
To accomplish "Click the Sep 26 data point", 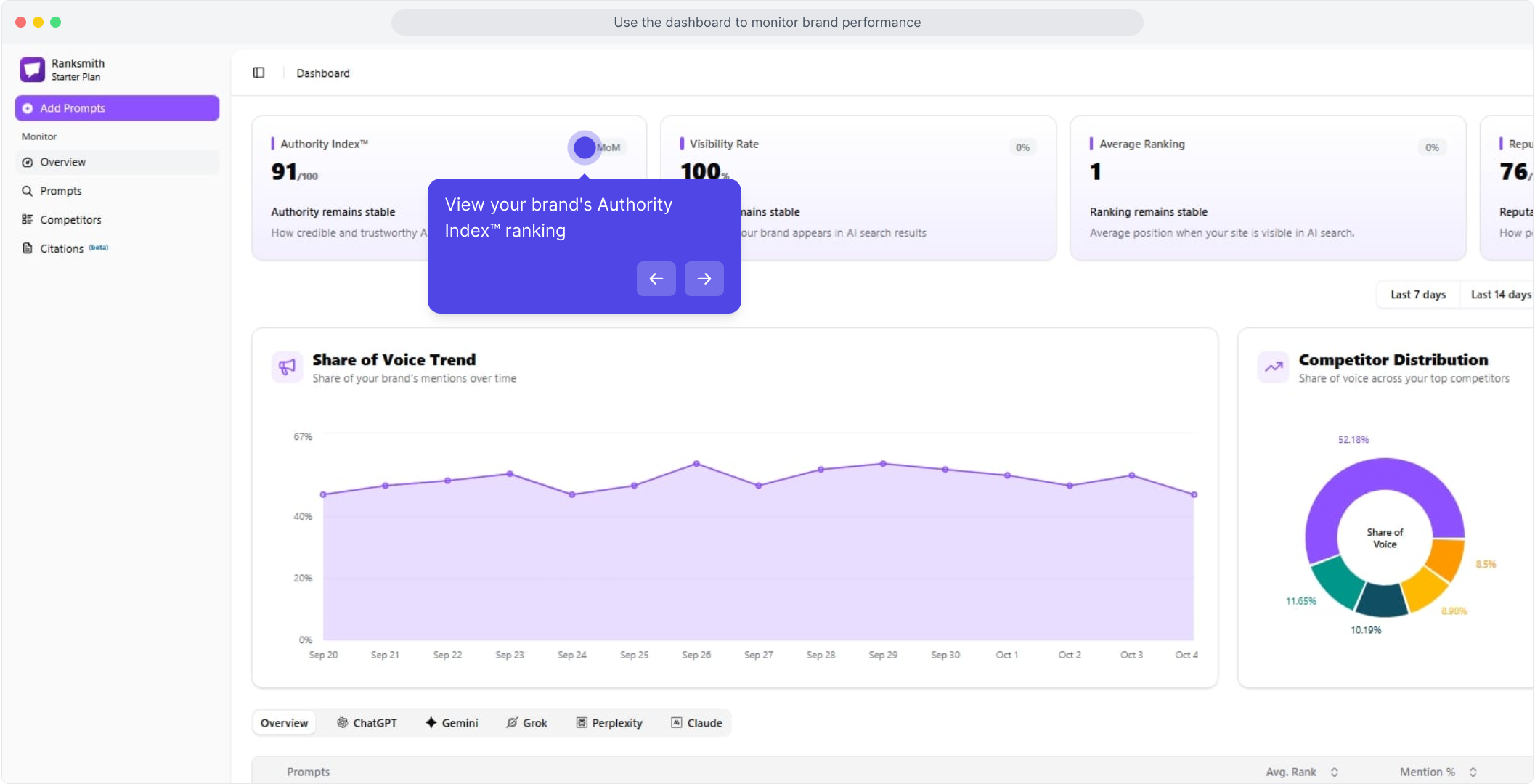I will 696,463.
